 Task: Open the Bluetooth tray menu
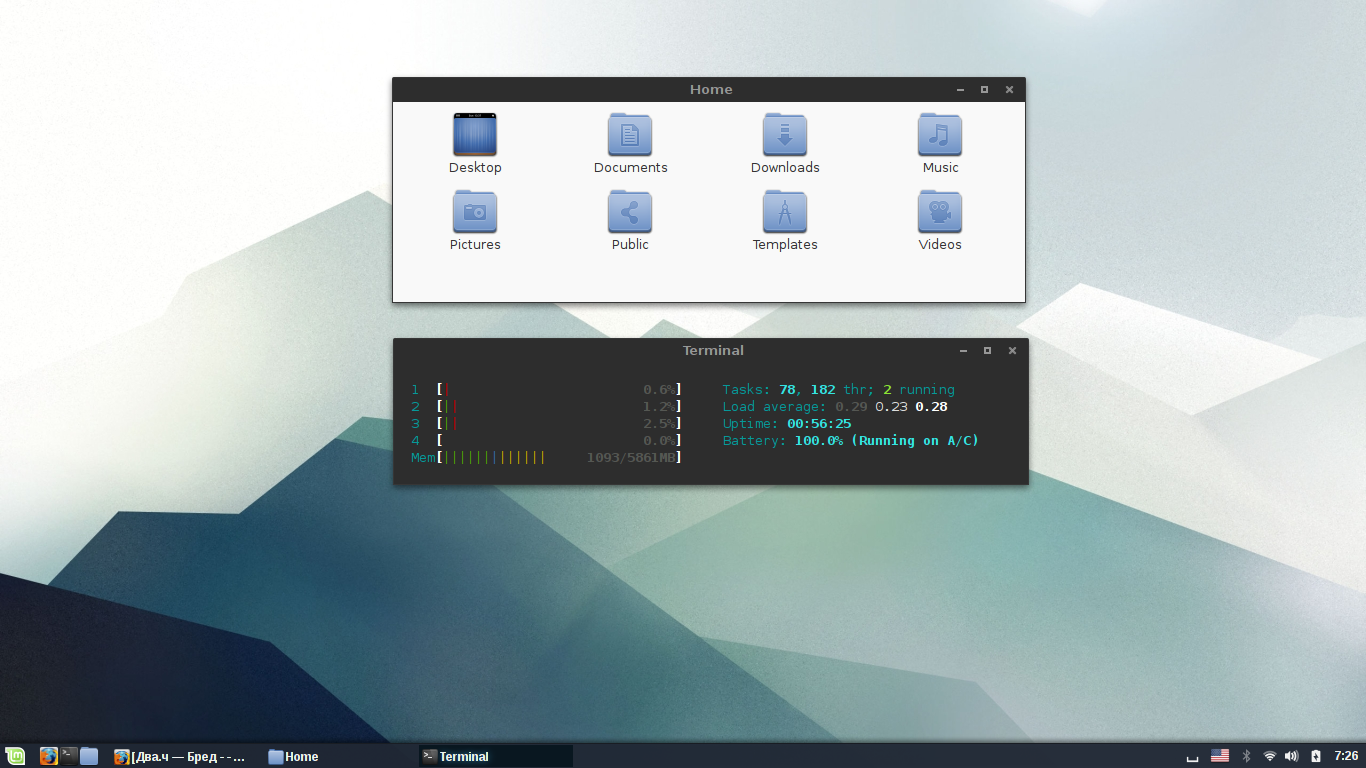tap(1246, 756)
